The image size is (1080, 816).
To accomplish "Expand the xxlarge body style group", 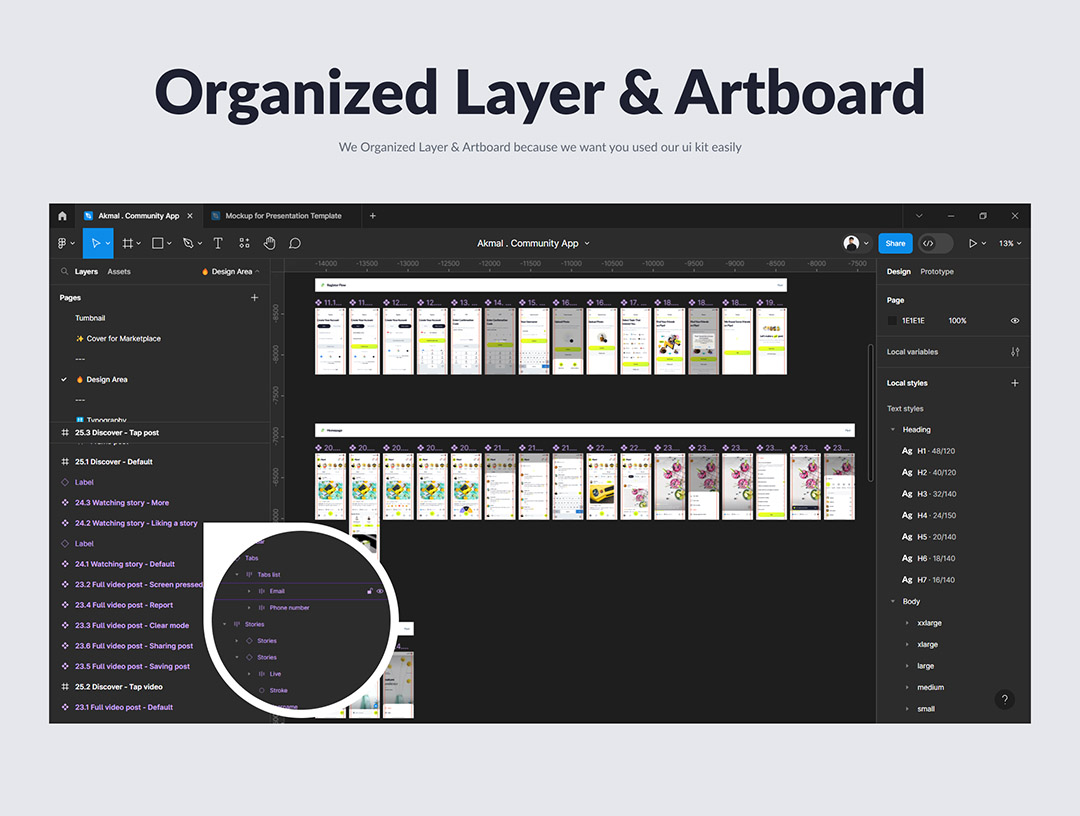I will [907, 623].
